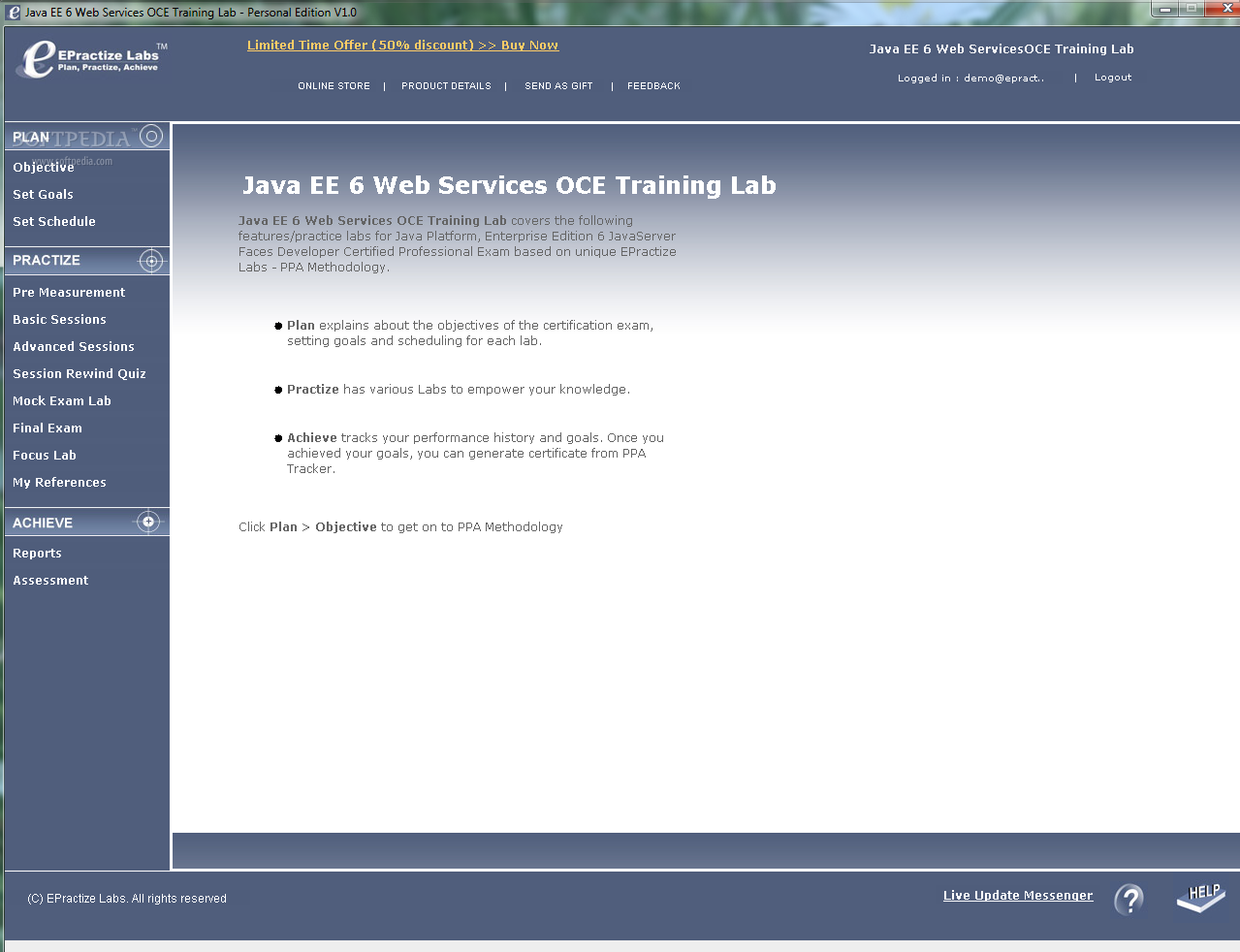The image size is (1240, 952).
Task: Click the logged in demo@epract.. text
Action: click(x=970, y=79)
